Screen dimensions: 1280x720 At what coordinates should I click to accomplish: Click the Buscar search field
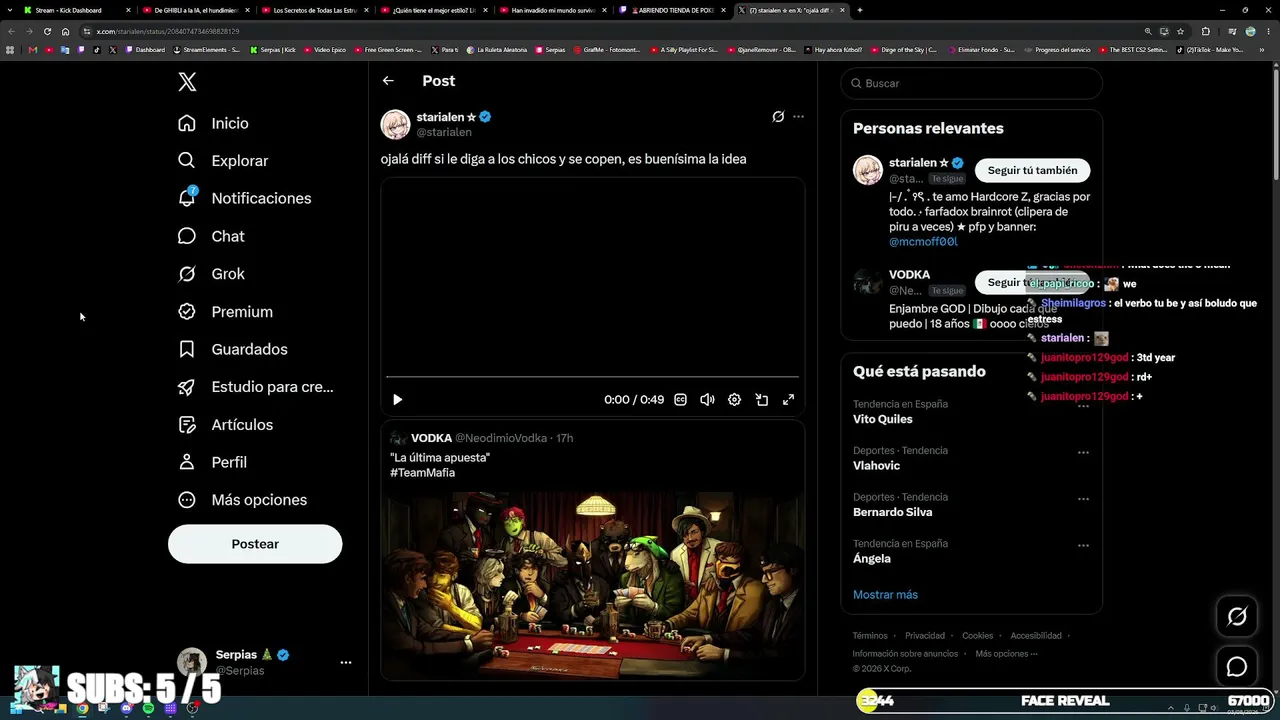971,83
